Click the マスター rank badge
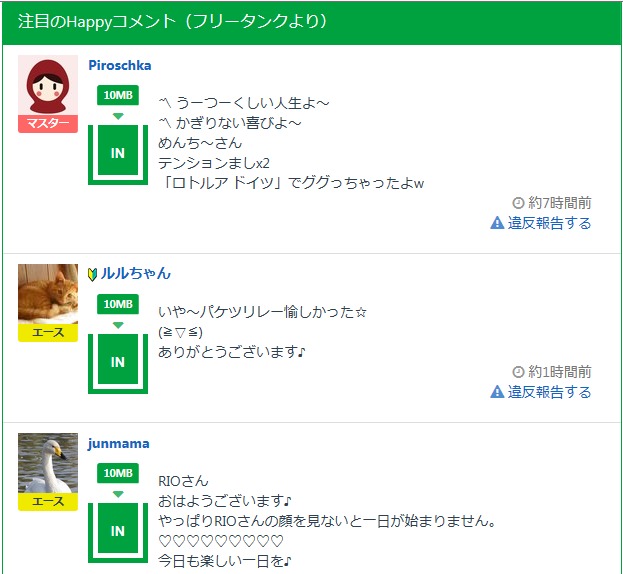 [x=48, y=124]
